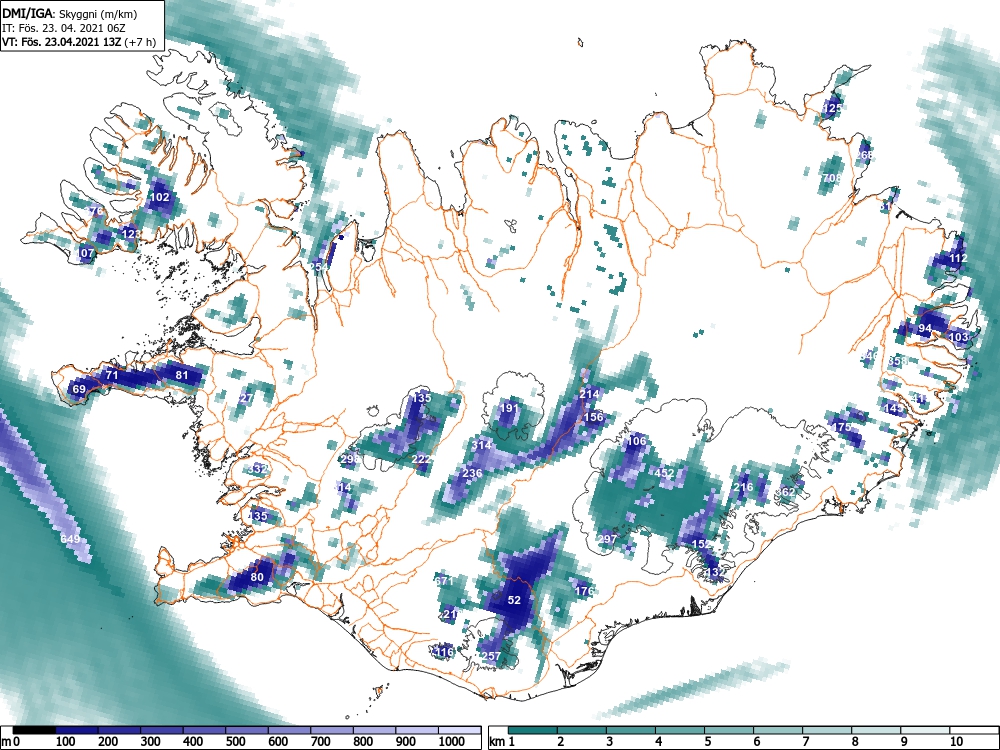1000x750 pixels.
Task: Click the darkest teal 1–2 km legend swatch
Action: click(533, 730)
